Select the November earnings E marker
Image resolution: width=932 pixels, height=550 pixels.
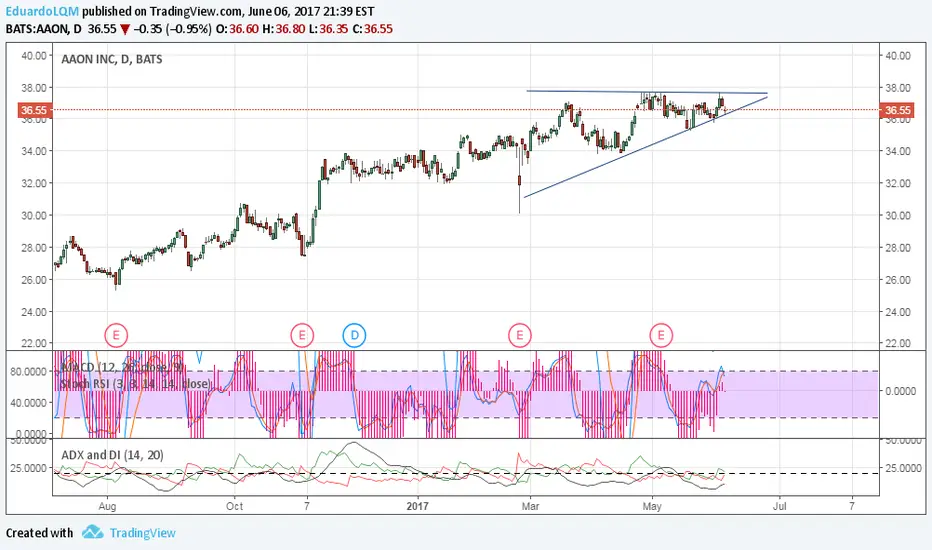[x=302, y=335]
